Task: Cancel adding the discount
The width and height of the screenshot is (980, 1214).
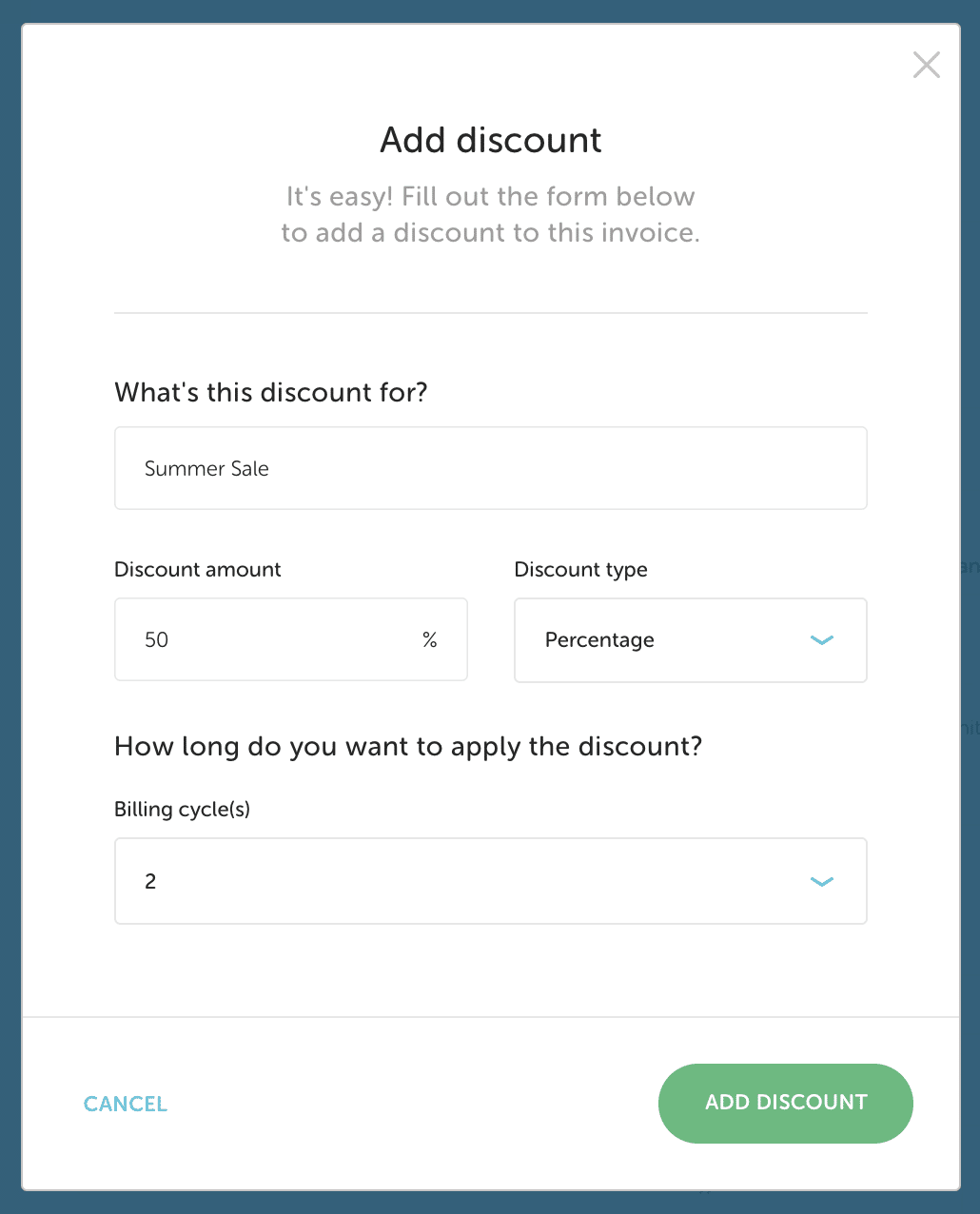Action: coord(126,1104)
